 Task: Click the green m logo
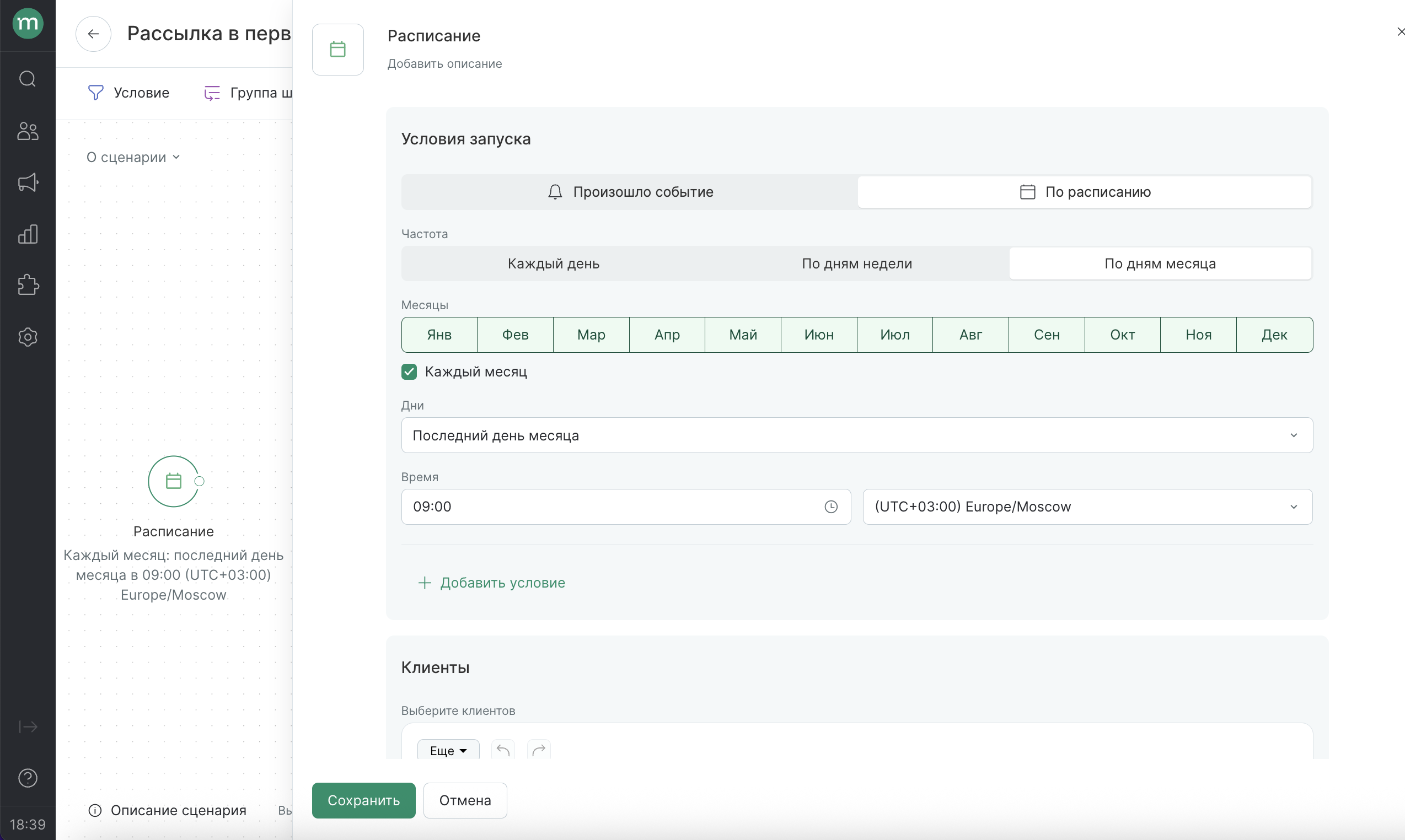[28, 24]
